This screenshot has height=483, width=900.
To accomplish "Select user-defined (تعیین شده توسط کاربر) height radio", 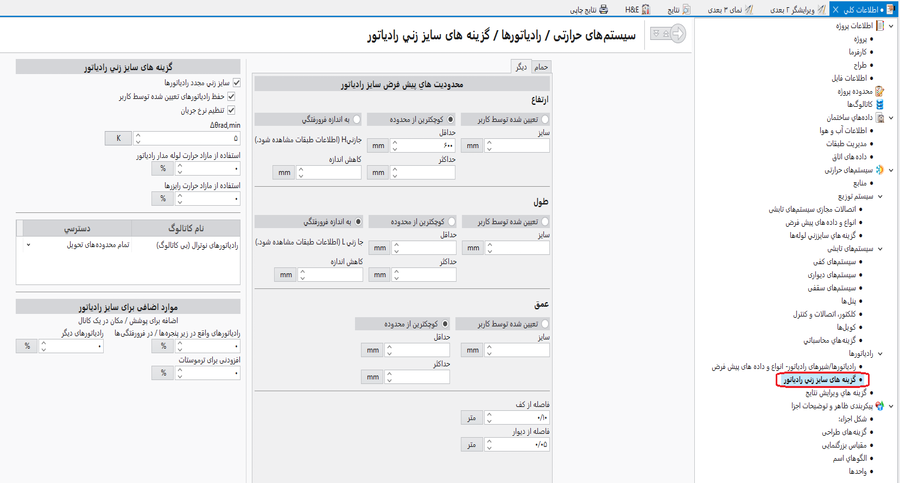I will (545, 120).
